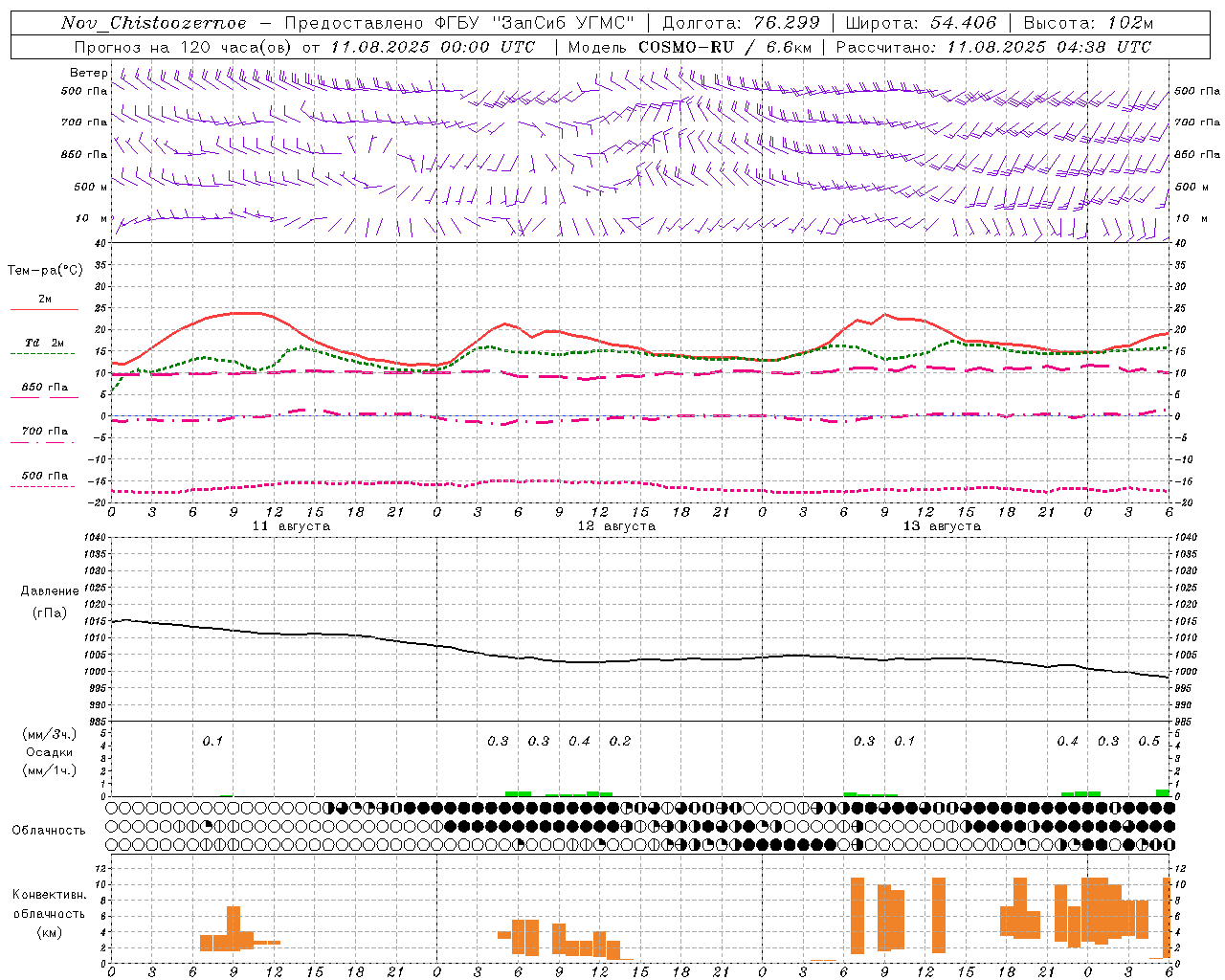This screenshot has width=1225, height=980.
Task: Click the '13 августа' date label
Action: [942, 526]
